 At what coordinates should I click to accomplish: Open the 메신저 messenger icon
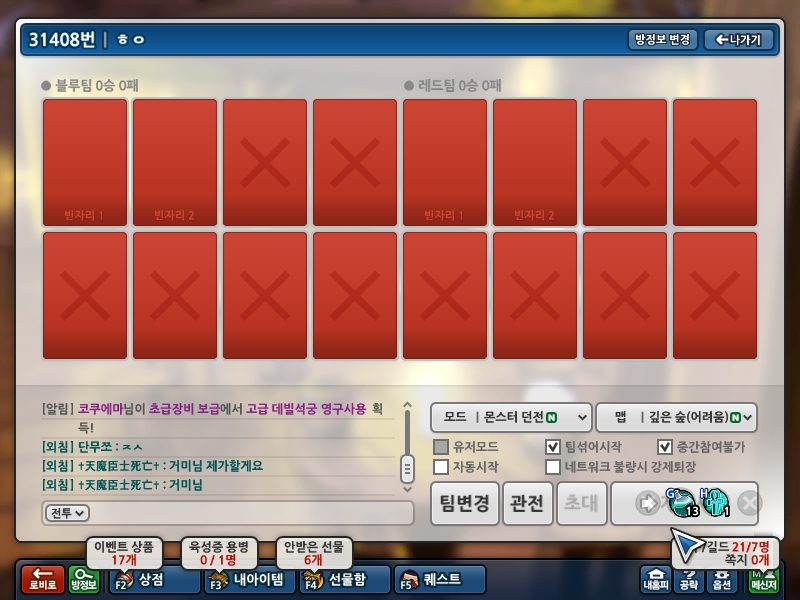tap(763, 580)
